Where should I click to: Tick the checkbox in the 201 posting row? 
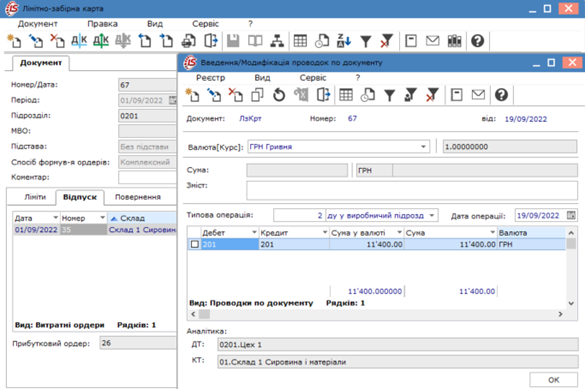tap(195, 244)
